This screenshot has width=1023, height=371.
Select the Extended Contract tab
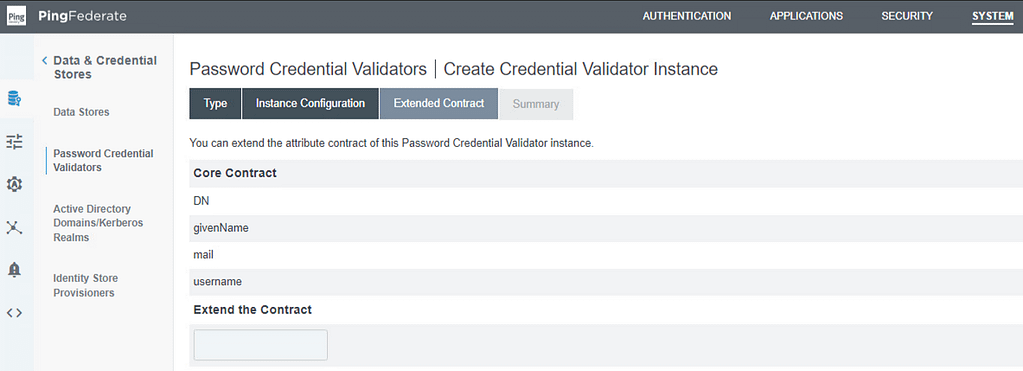click(x=439, y=104)
